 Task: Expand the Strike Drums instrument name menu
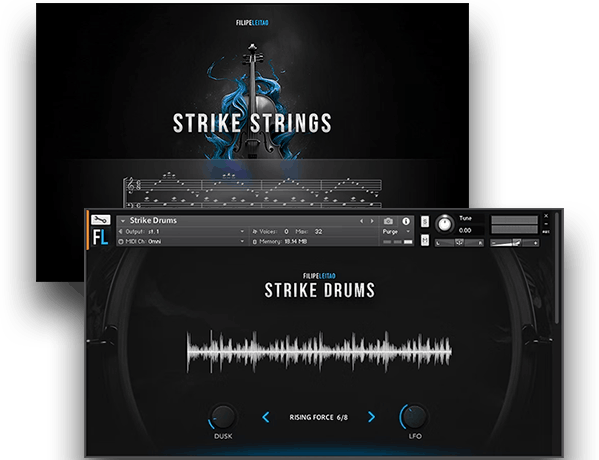pos(123,221)
